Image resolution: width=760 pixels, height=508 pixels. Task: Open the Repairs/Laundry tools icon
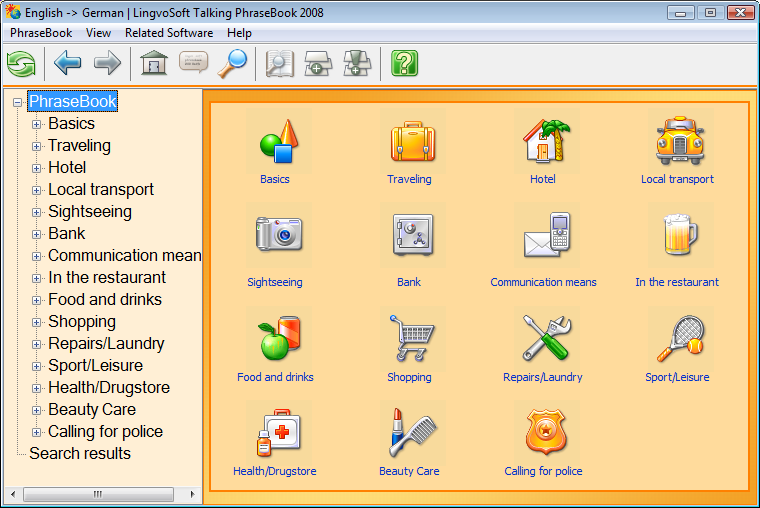tap(547, 338)
